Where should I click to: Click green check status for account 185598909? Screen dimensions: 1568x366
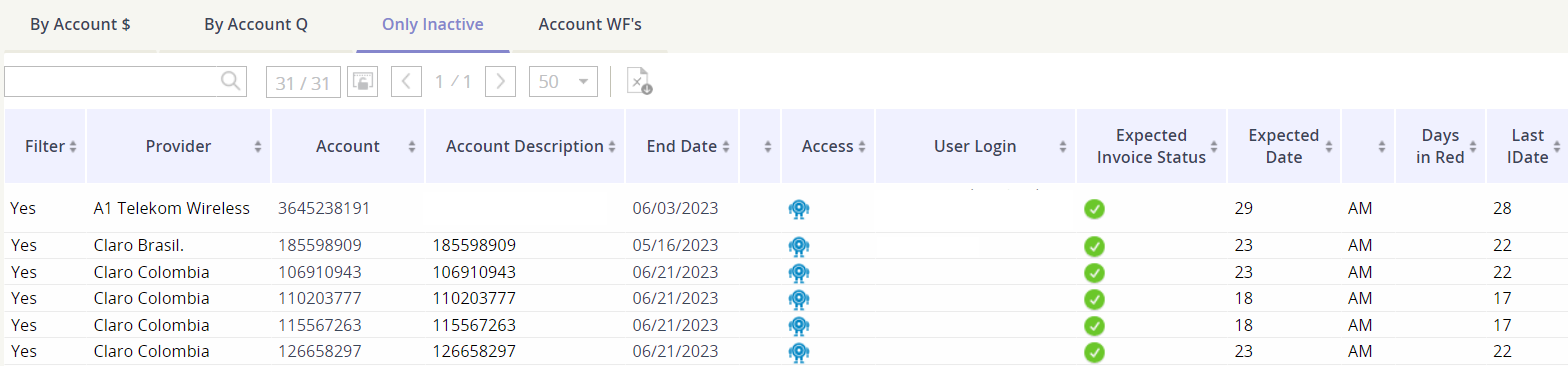coord(1095,246)
